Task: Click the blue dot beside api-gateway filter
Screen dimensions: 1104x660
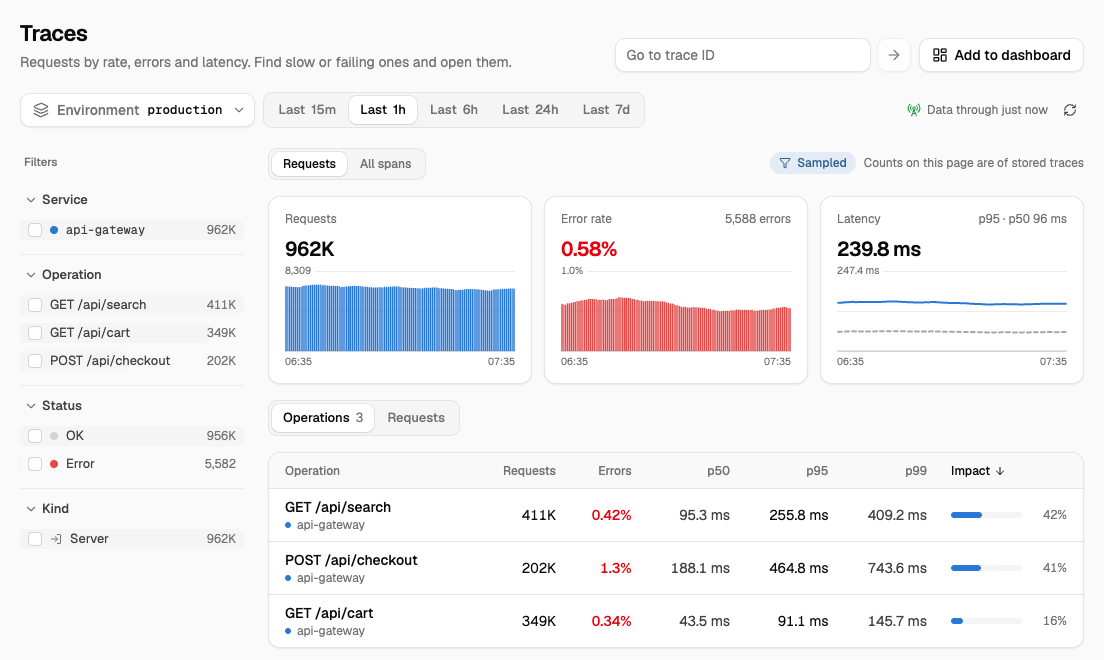Action: point(54,230)
